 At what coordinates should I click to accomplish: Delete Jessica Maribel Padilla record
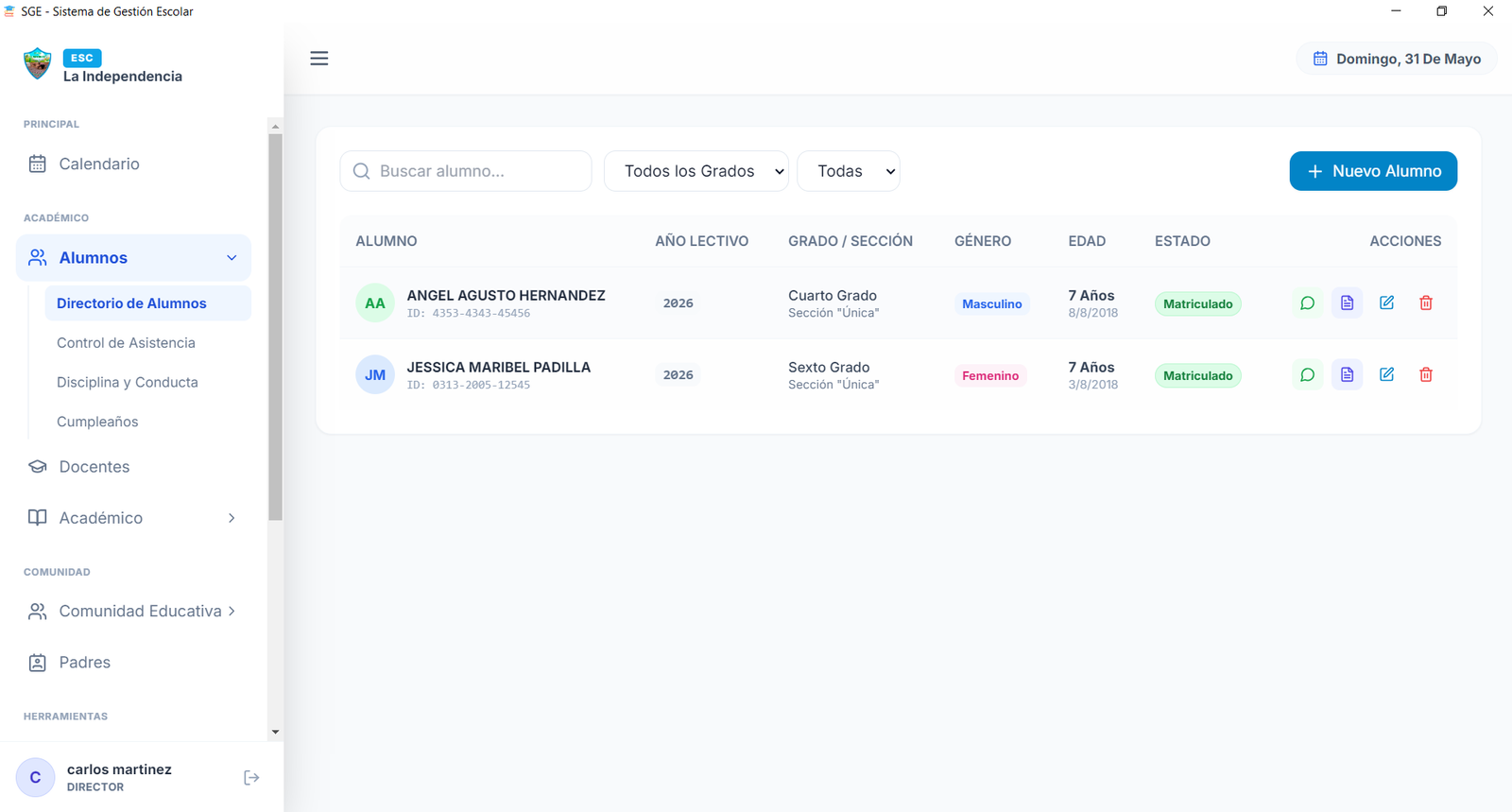coord(1426,375)
